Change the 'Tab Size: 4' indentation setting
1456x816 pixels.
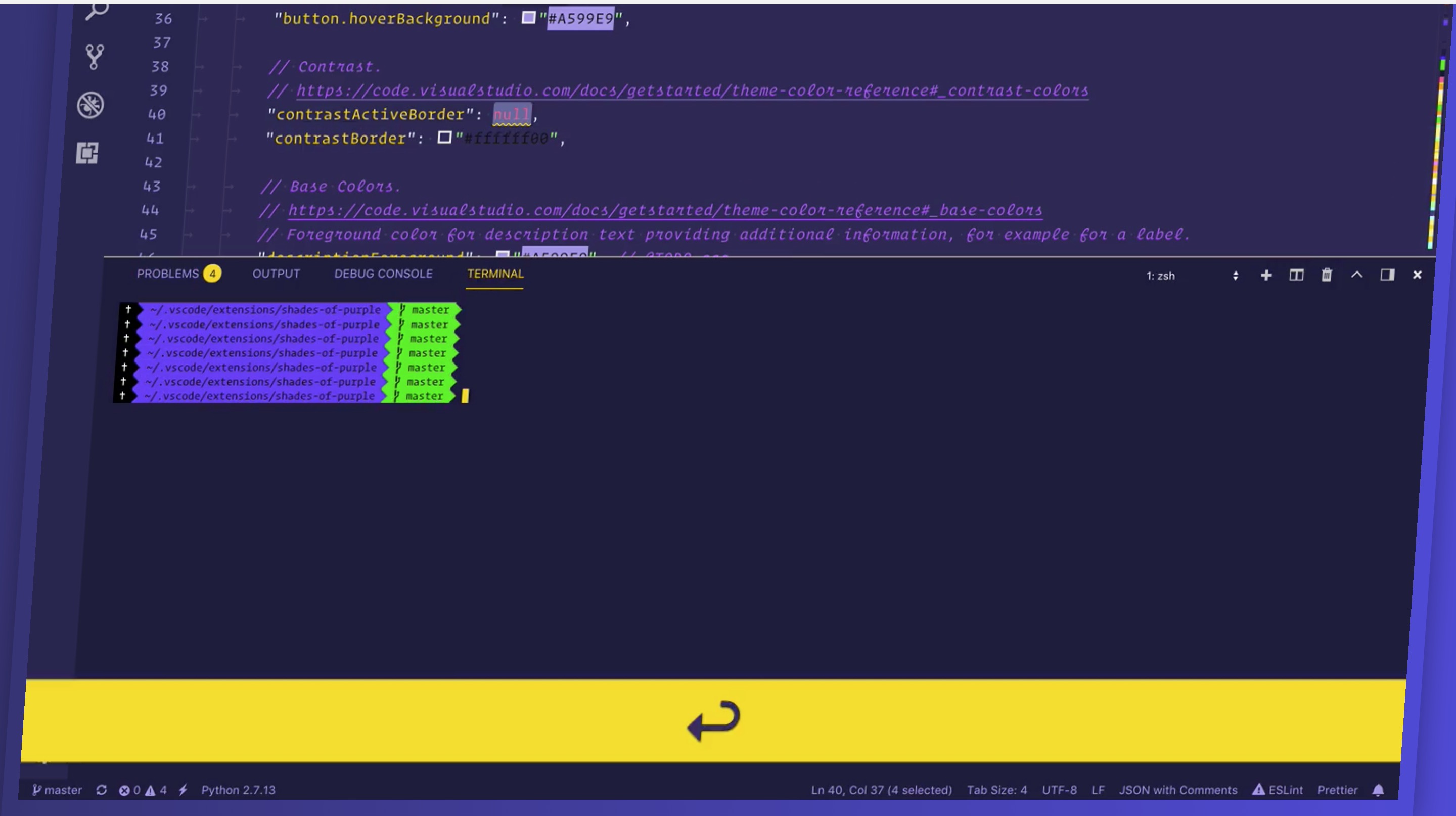996,790
